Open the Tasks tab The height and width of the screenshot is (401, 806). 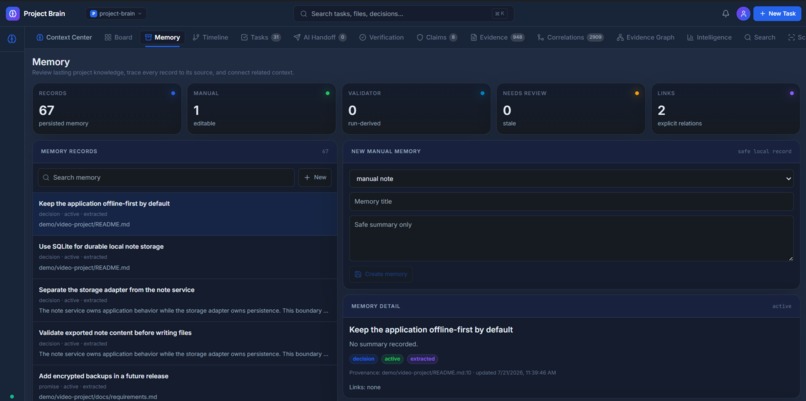(x=261, y=38)
